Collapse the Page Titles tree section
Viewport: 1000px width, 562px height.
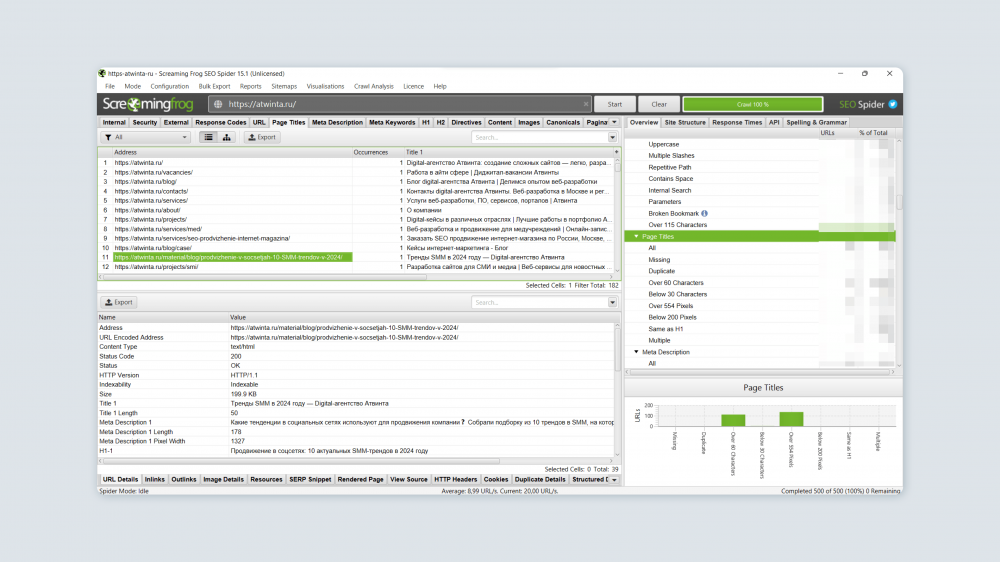[636, 237]
